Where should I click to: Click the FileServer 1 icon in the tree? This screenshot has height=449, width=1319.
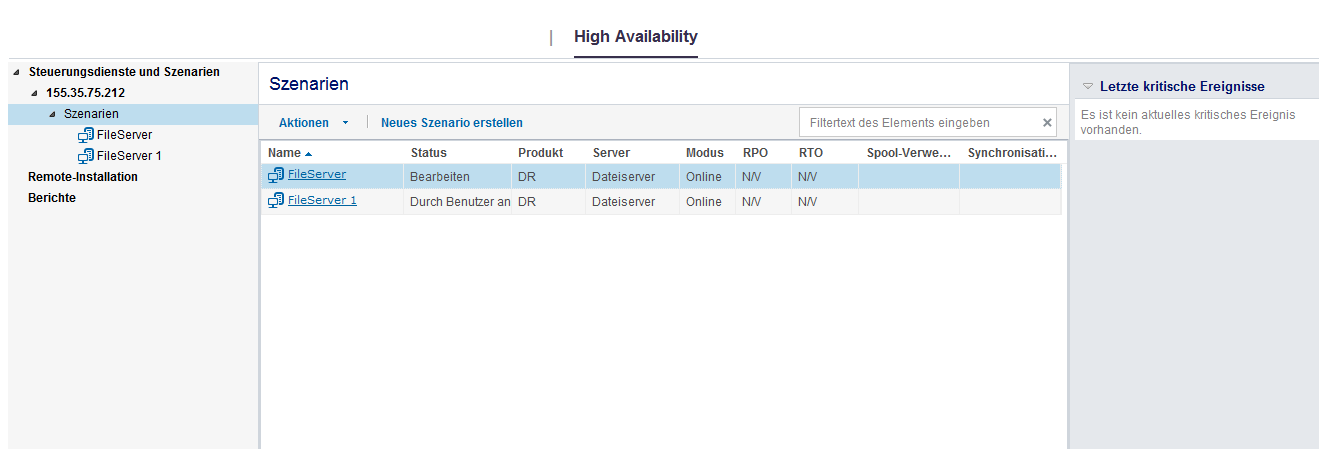85,156
